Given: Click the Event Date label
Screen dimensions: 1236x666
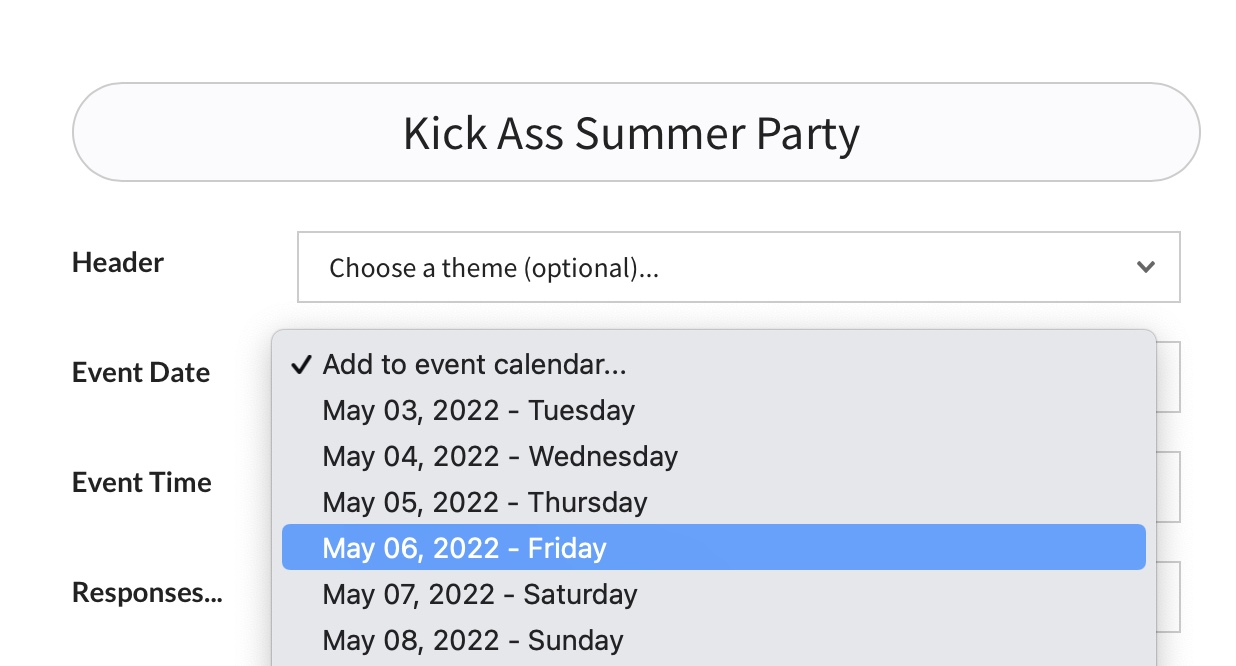Looking at the screenshot, I should (141, 373).
